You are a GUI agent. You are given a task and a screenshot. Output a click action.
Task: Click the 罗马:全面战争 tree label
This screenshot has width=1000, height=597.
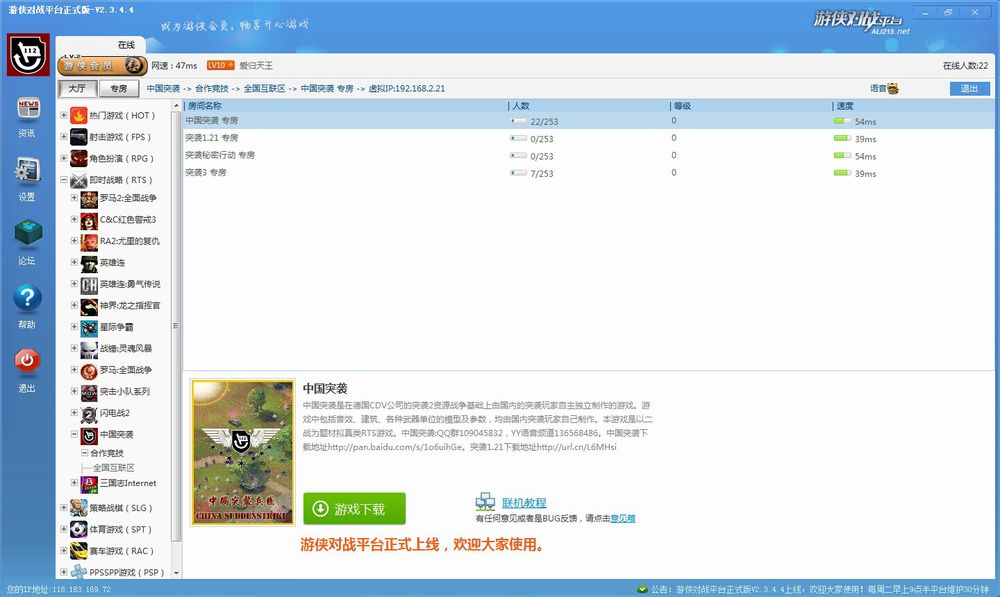(126, 371)
